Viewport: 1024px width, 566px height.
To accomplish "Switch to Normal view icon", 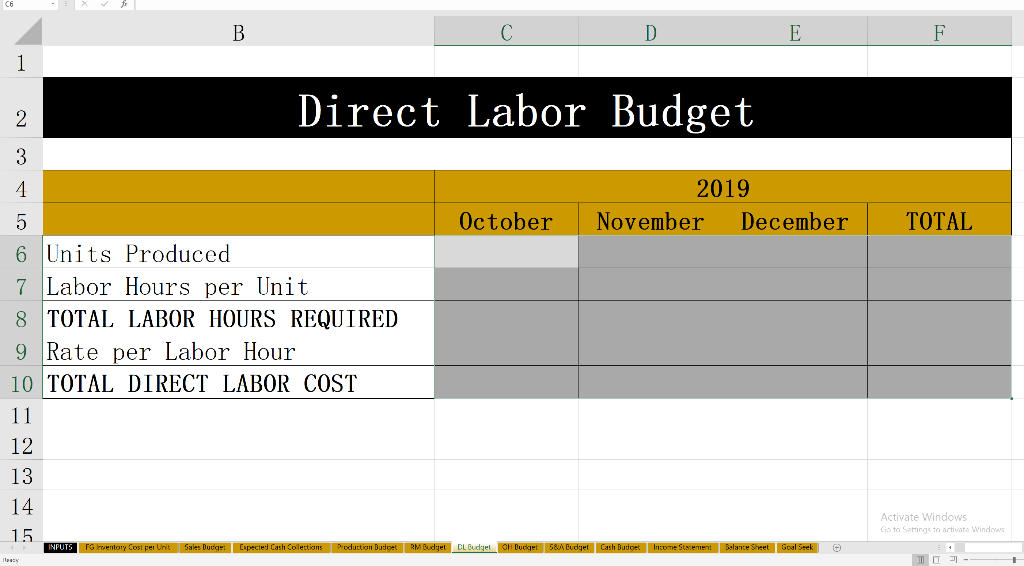I will click(x=921, y=560).
